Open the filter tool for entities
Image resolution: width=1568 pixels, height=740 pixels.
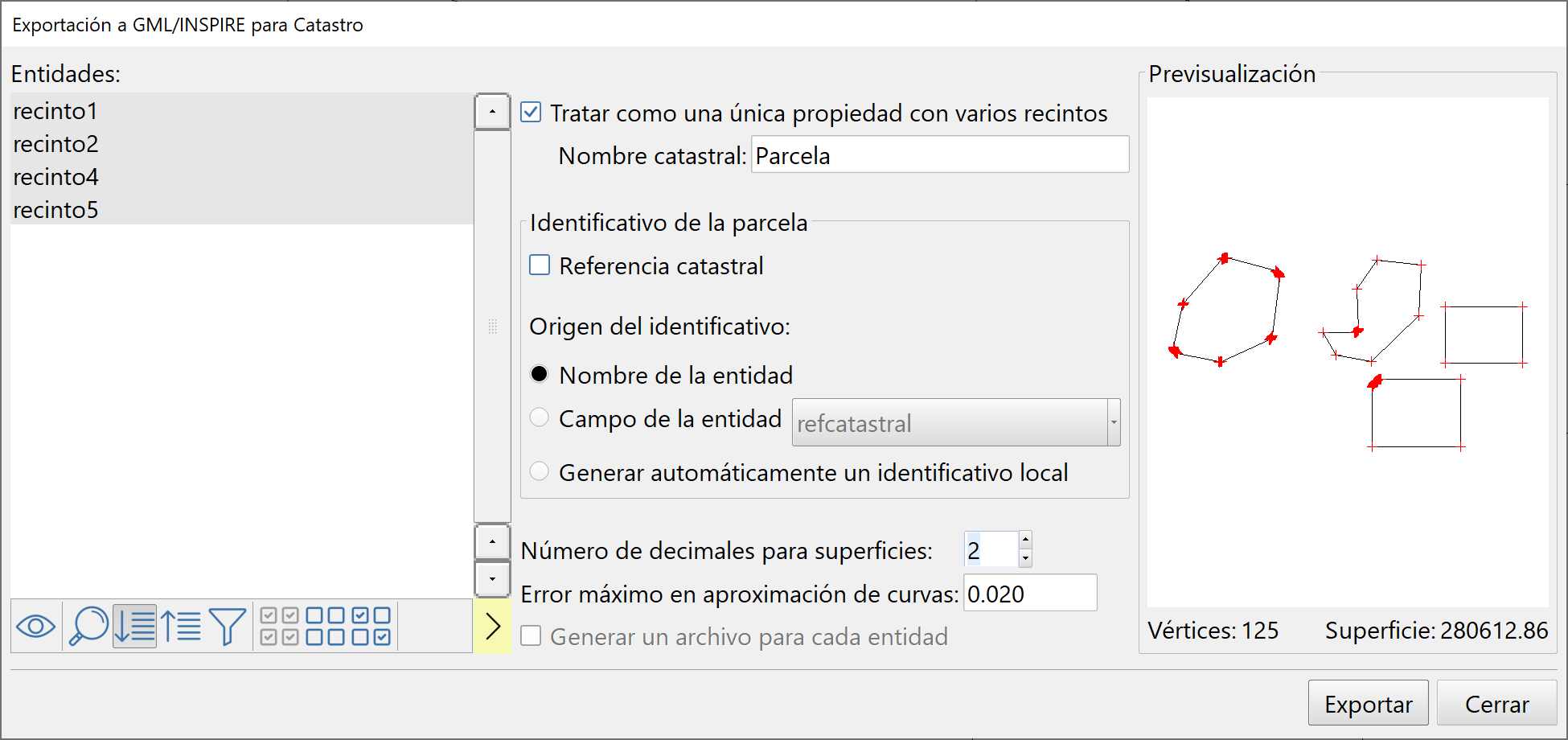pyautogui.click(x=228, y=626)
